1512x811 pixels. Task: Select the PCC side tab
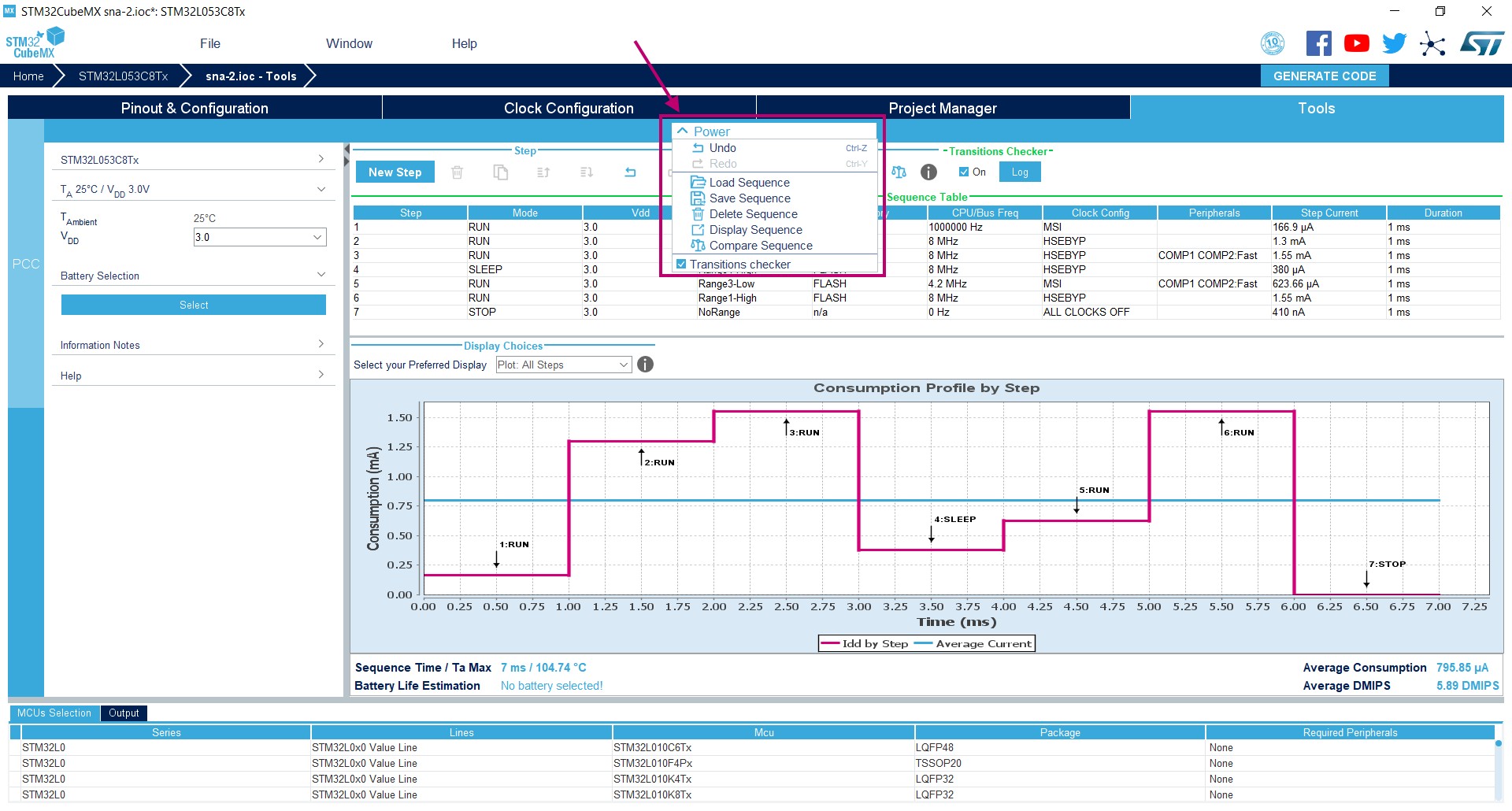(x=26, y=264)
